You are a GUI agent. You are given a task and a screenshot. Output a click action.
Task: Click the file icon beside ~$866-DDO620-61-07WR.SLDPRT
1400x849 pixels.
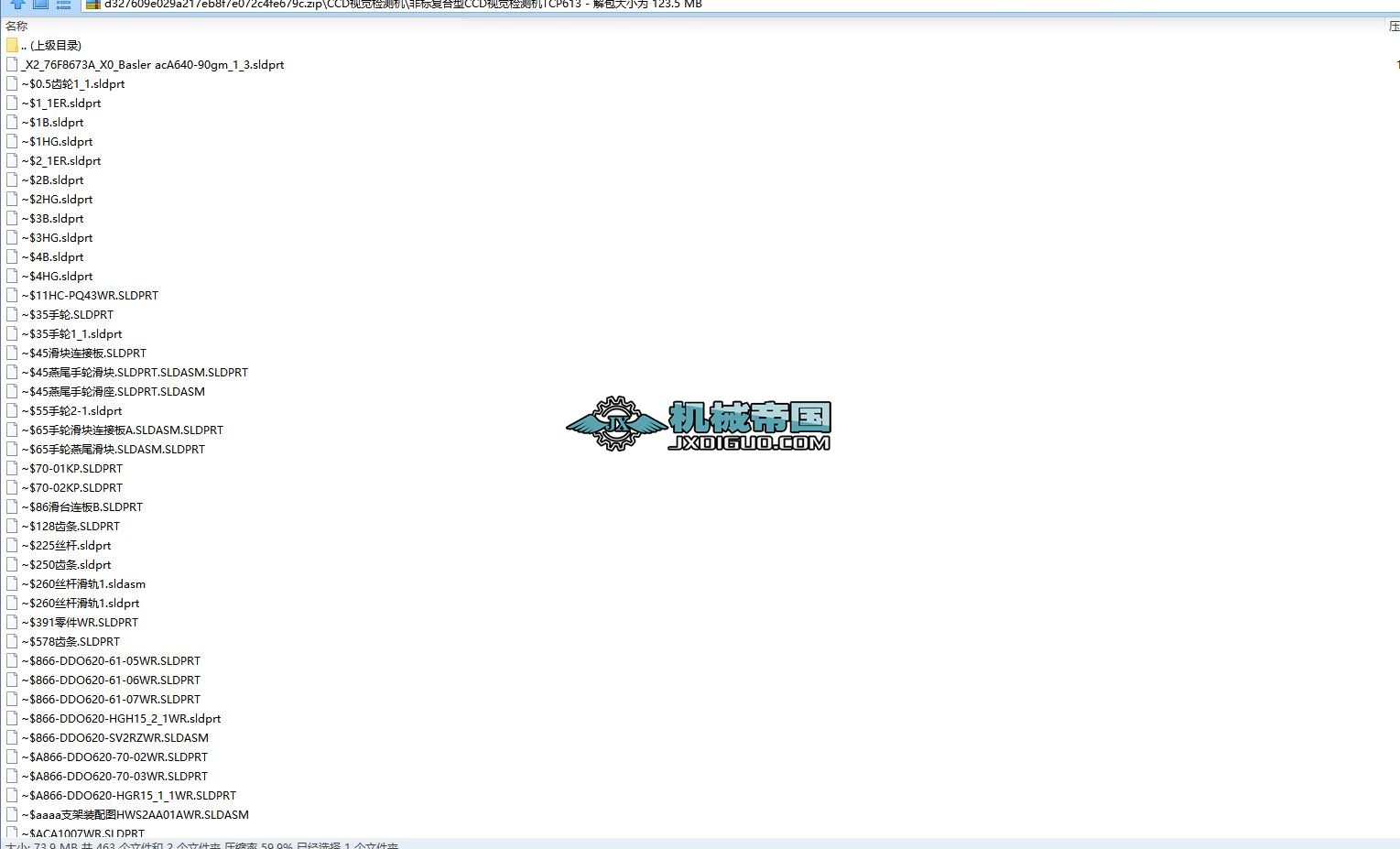(x=12, y=700)
